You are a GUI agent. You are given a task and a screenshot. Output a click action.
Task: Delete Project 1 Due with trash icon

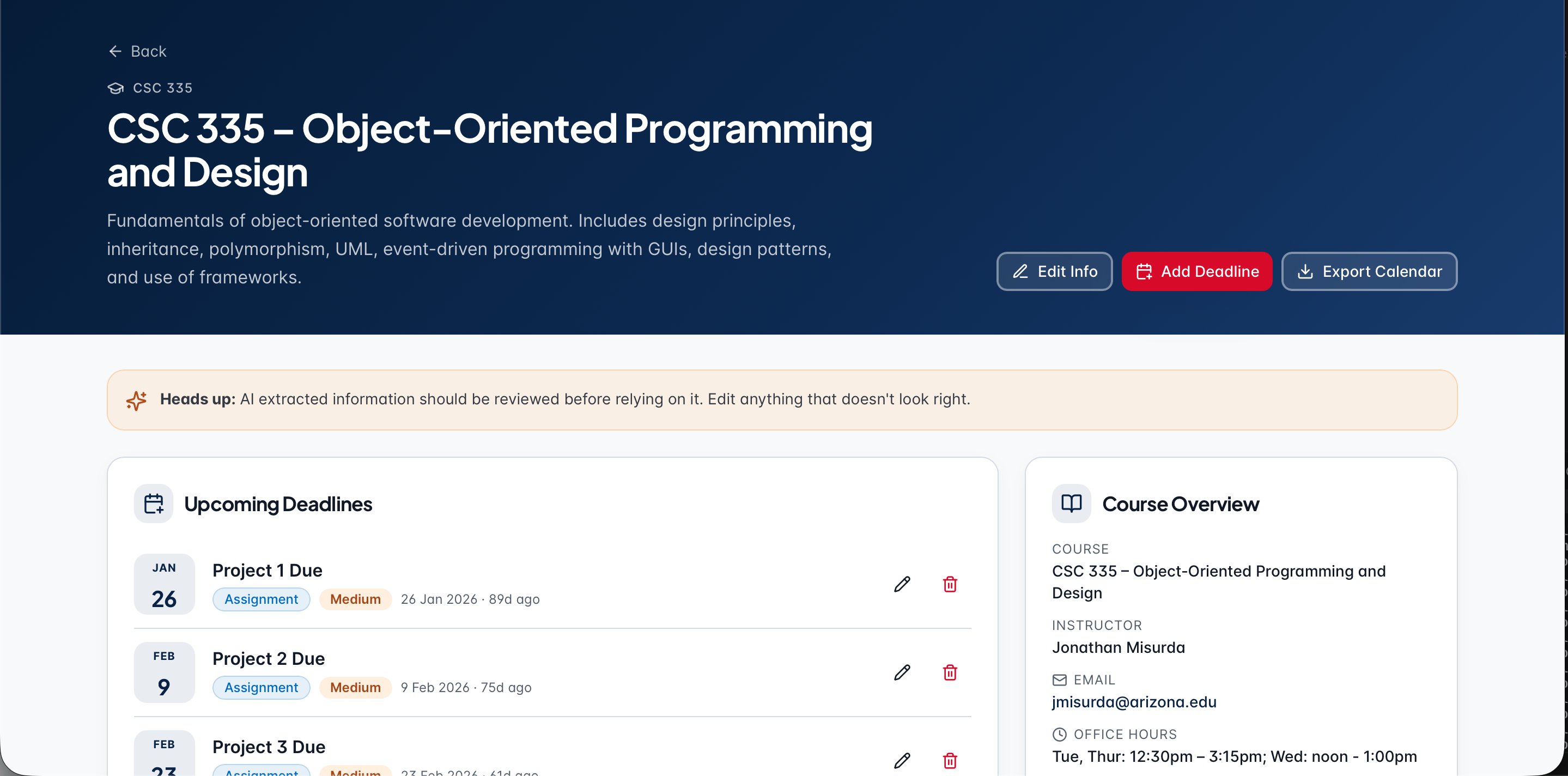(950, 584)
